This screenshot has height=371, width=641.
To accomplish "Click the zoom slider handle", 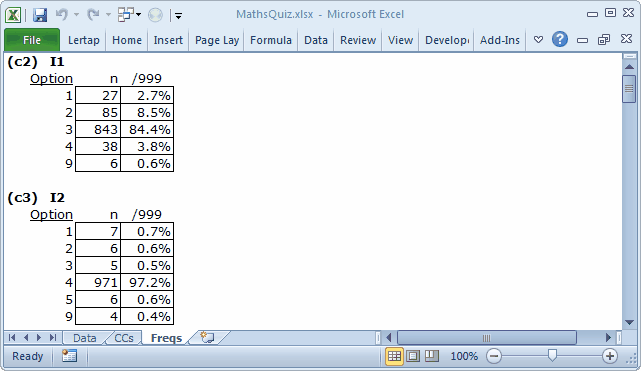I will pos(552,356).
